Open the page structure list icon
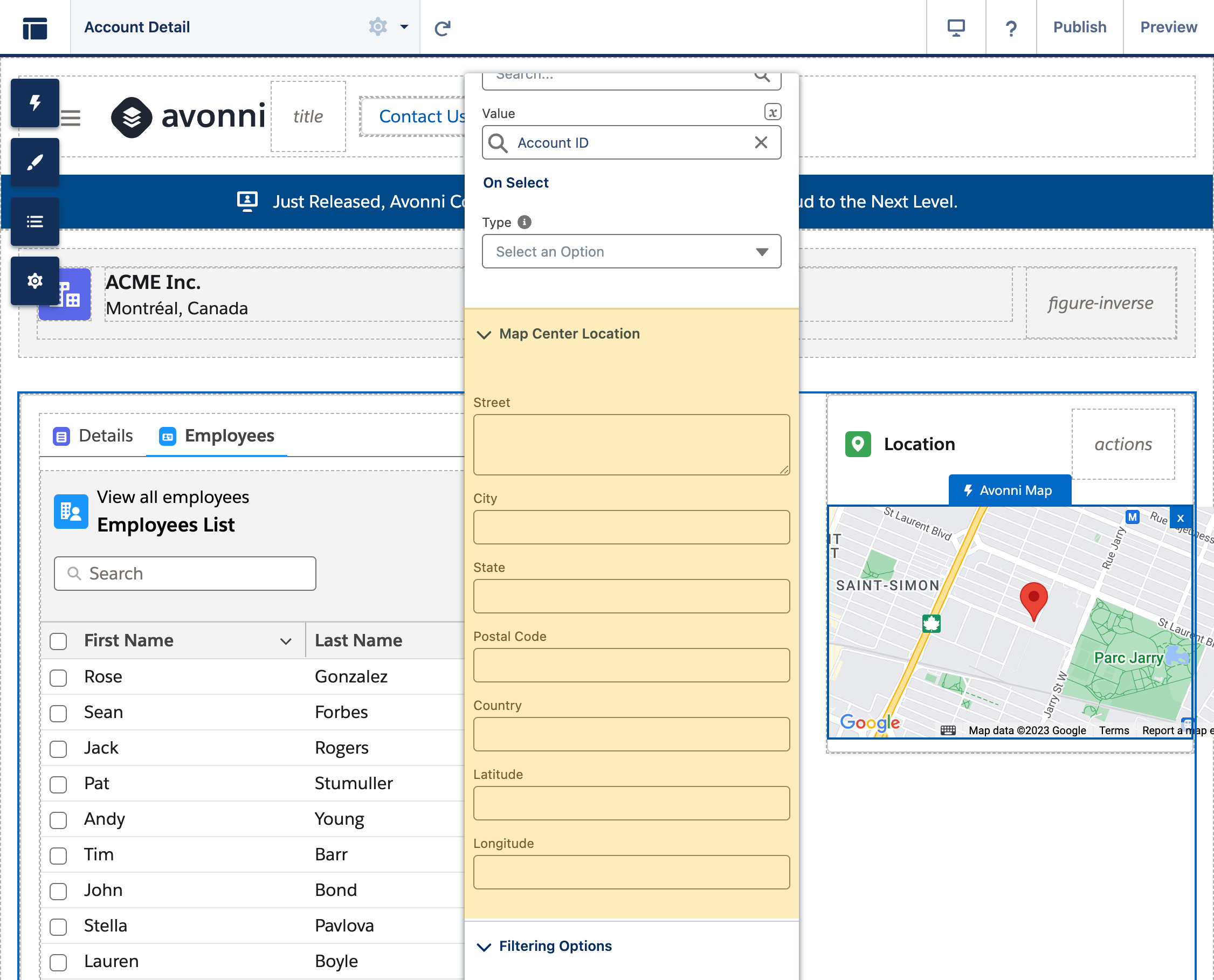Viewport: 1214px width, 980px height. point(35,222)
